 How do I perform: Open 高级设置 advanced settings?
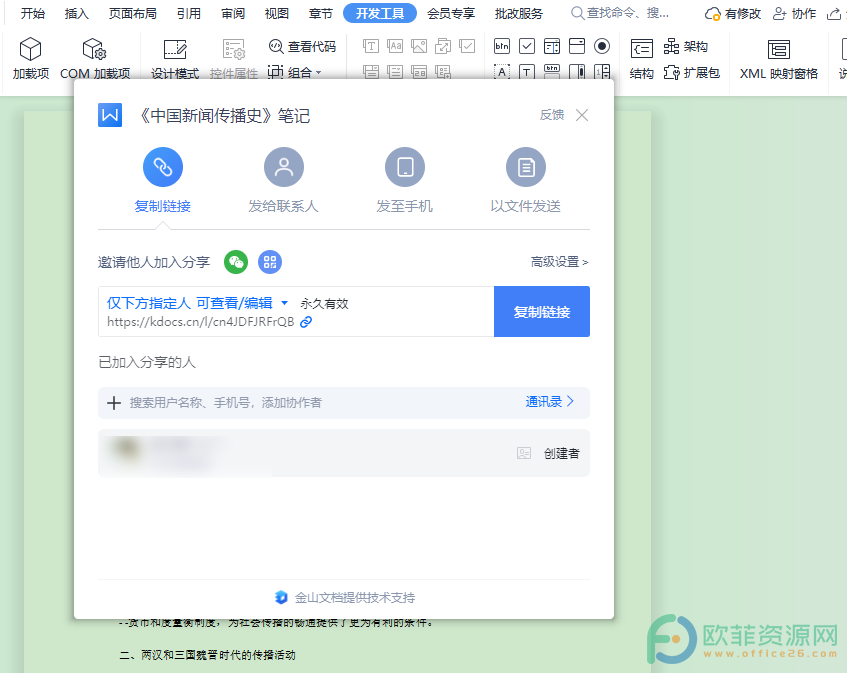coord(560,262)
